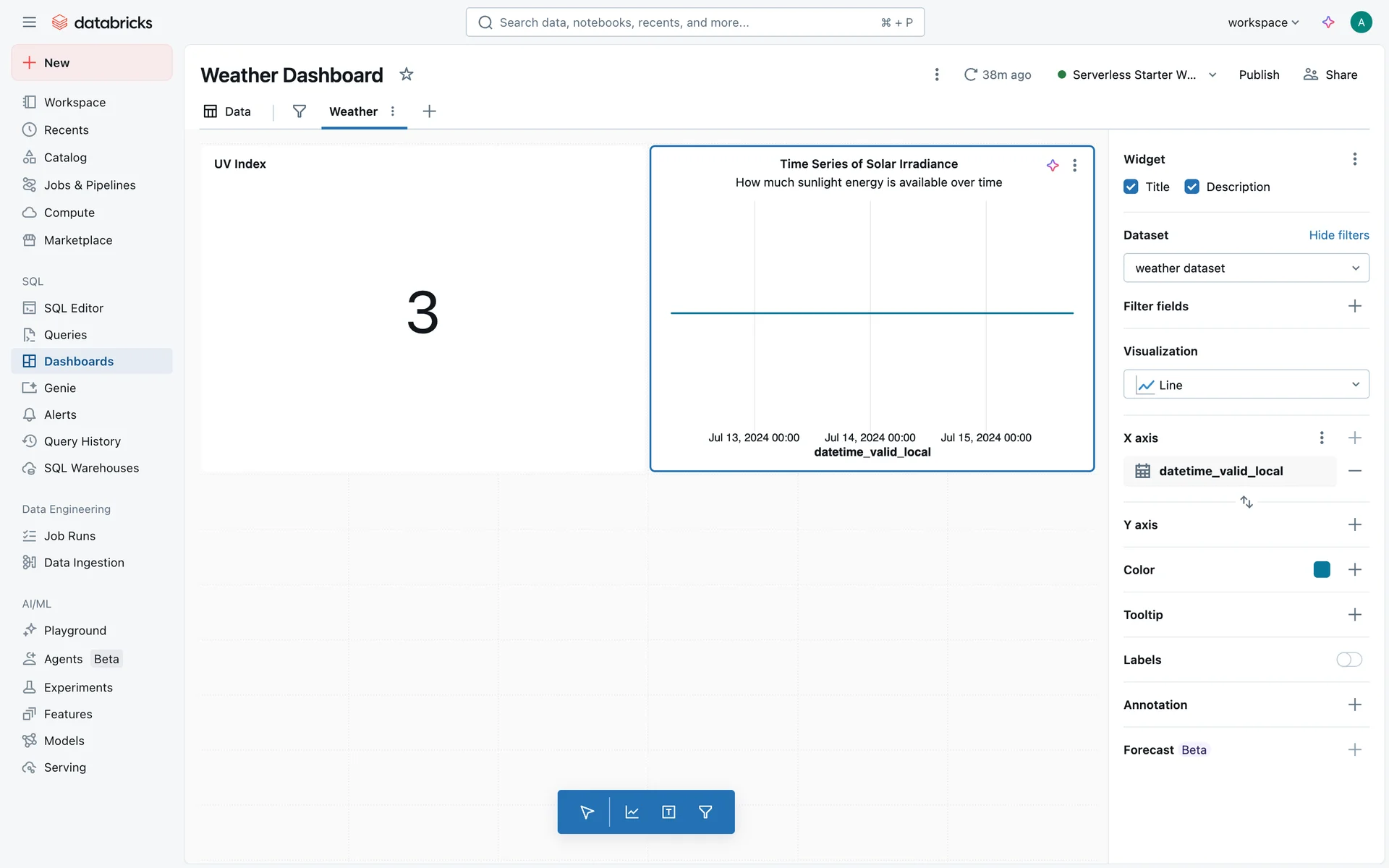This screenshot has height=868, width=1389.
Task: Click the add filter widget tool
Action: click(x=705, y=812)
